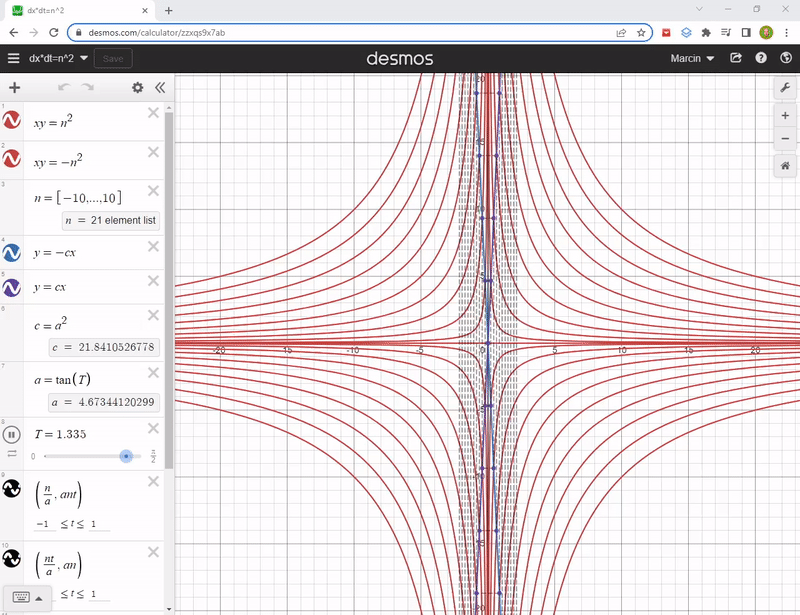The image size is (800, 615).
Task: Edit lower bound −1 of (n/a, ant)
Action: (x=44, y=524)
